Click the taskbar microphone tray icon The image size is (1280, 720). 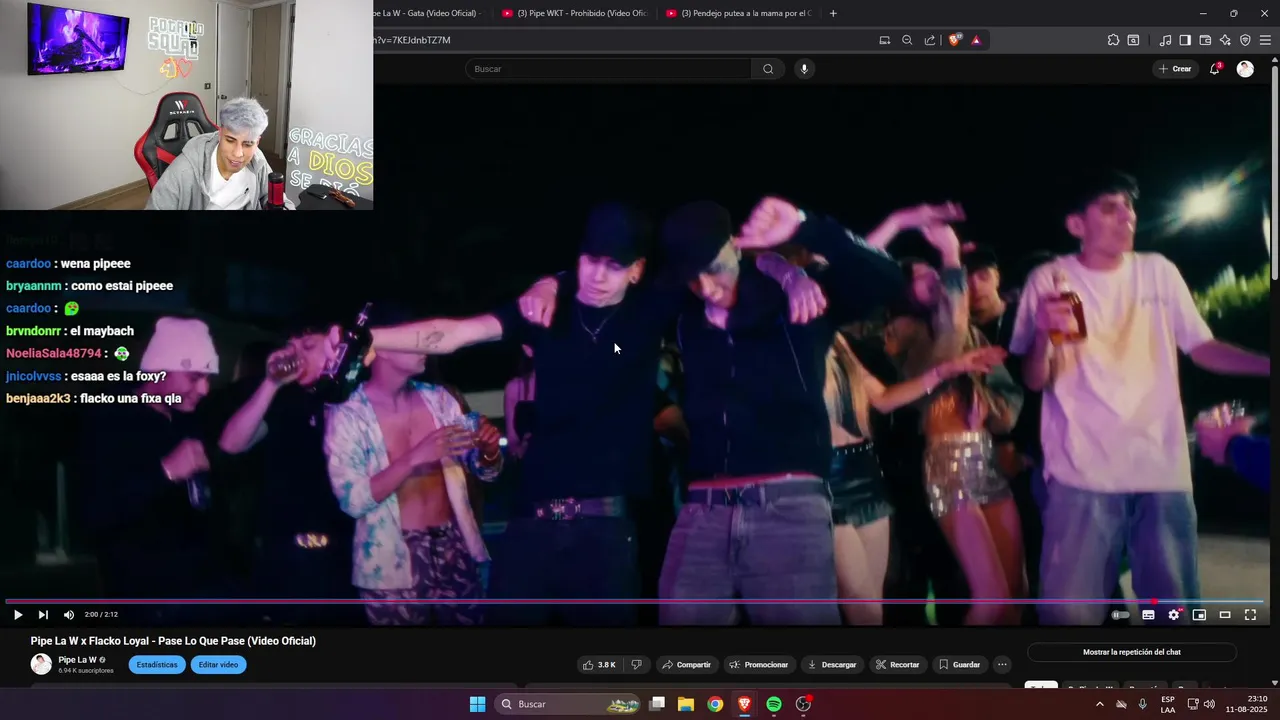1142,704
